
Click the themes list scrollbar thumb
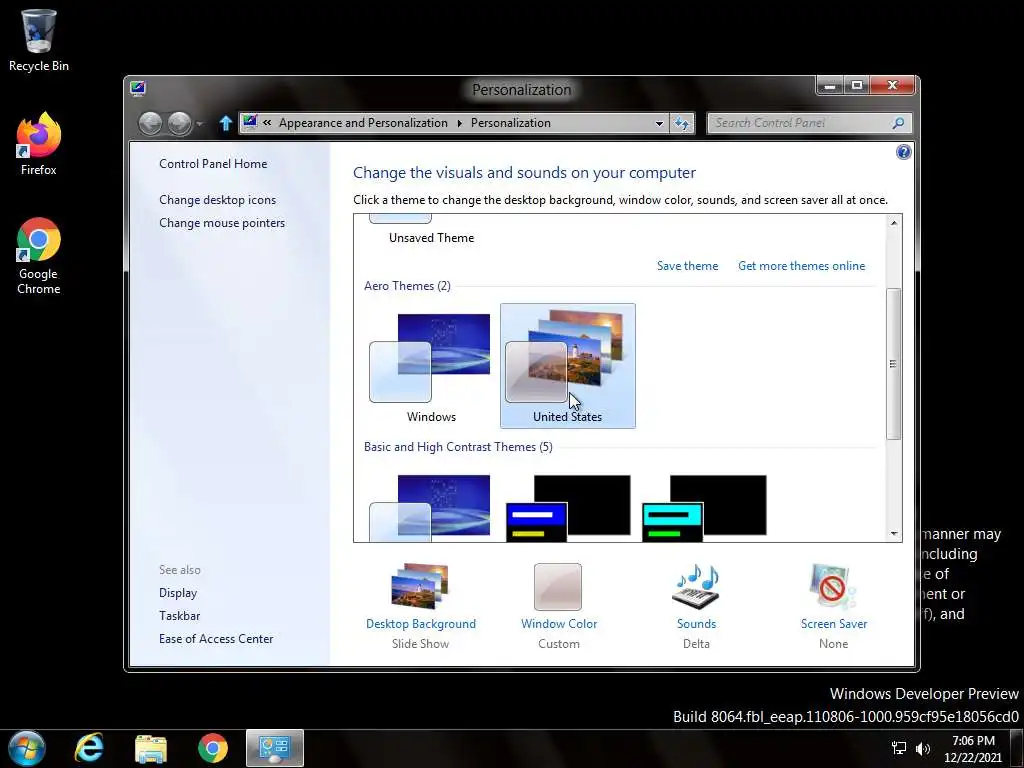[x=893, y=364]
